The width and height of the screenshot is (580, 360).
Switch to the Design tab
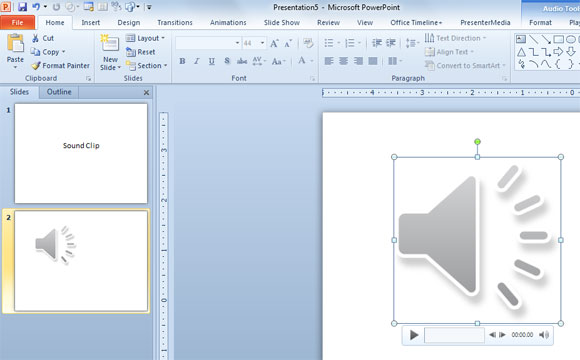pyautogui.click(x=129, y=23)
